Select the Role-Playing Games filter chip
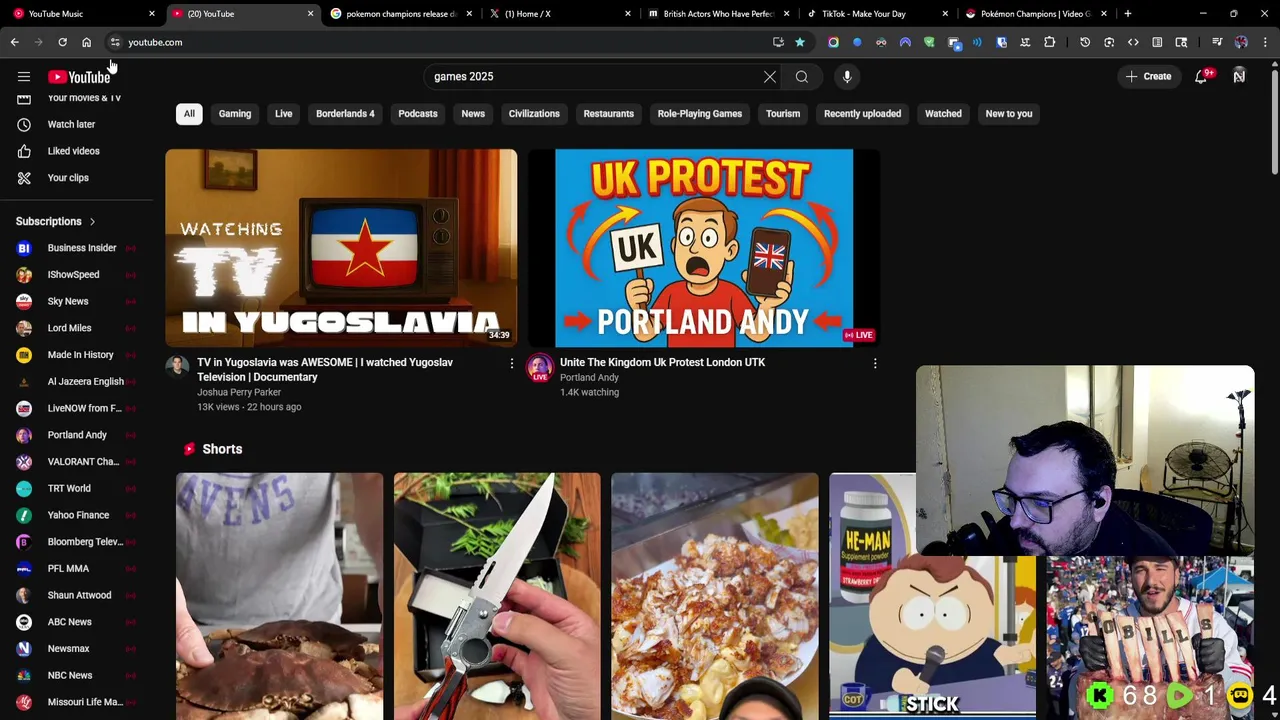Viewport: 1280px width, 720px height. [x=700, y=114]
